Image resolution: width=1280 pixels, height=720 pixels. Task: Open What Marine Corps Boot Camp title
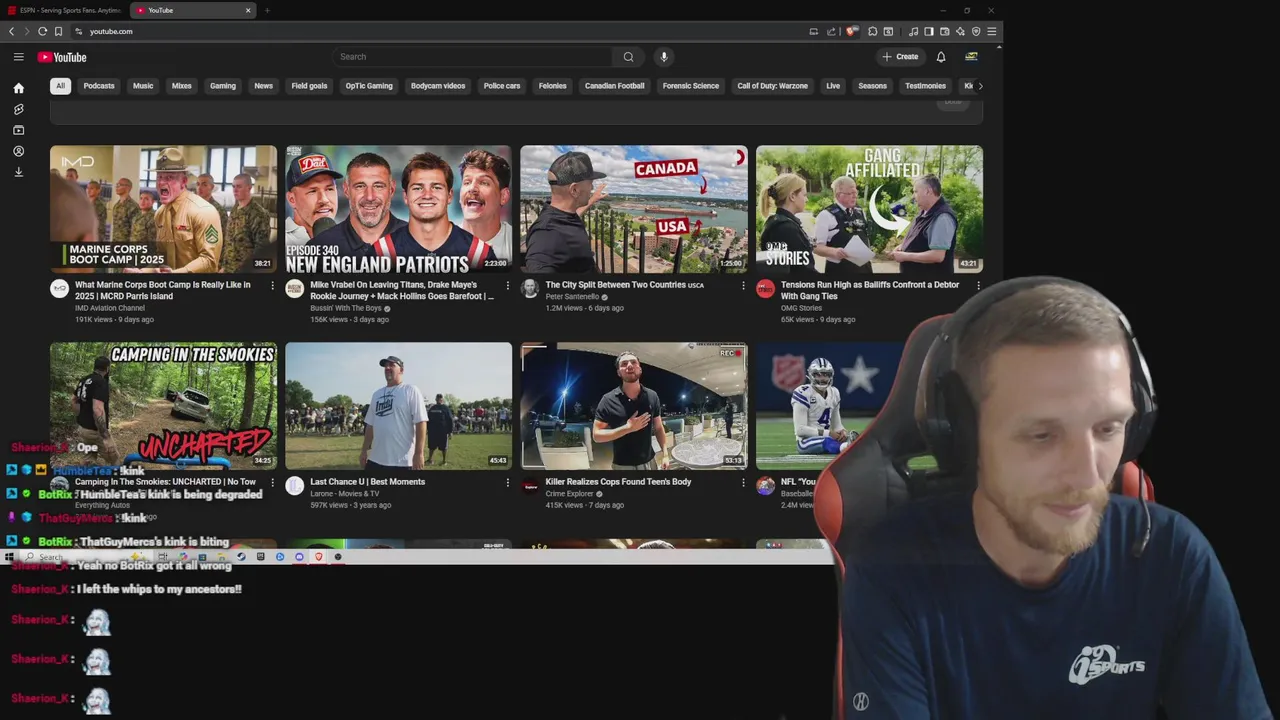click(x=163, y=290)
